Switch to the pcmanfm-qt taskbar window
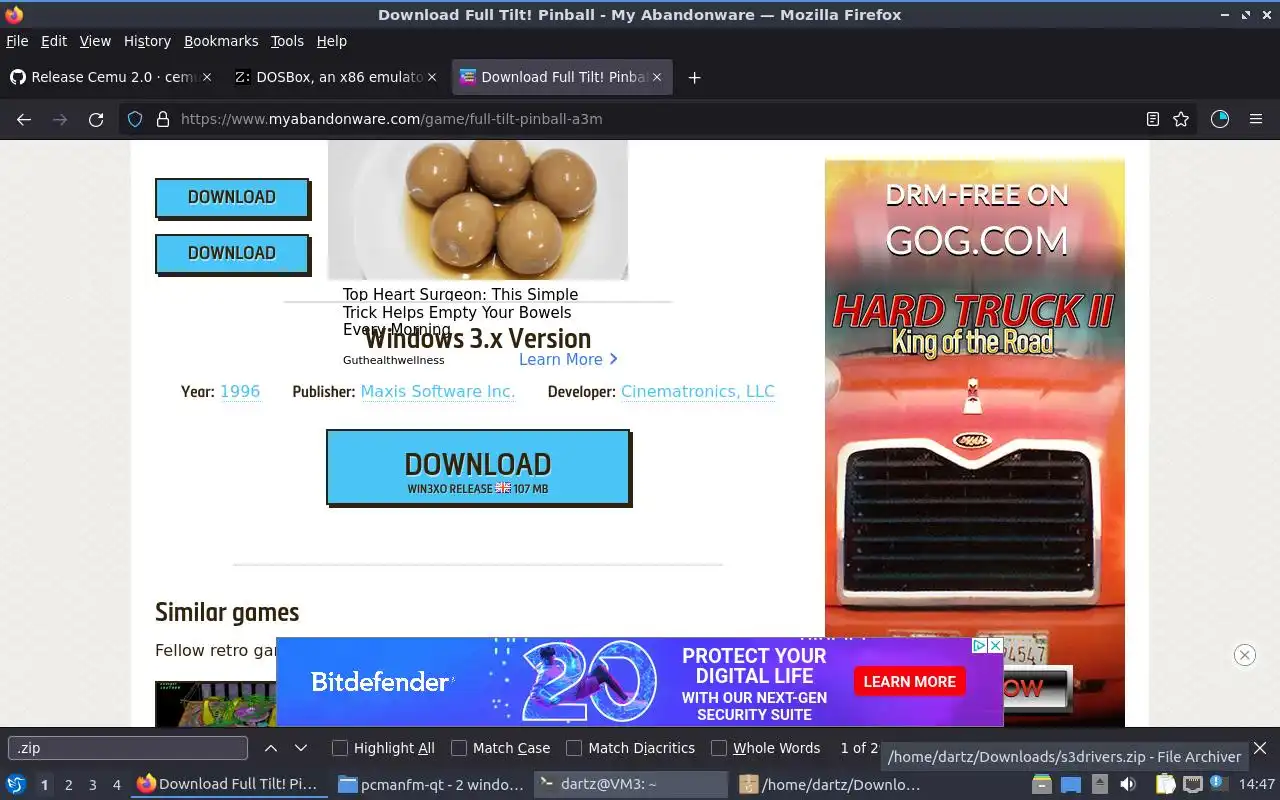1280x800 pixels. [x=430, y=784]
